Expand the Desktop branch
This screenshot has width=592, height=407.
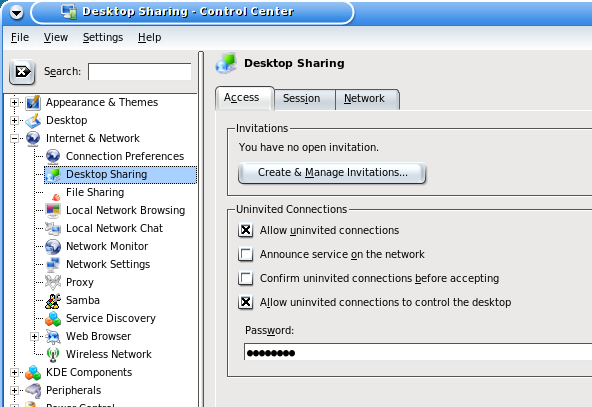tap(14, 120)
